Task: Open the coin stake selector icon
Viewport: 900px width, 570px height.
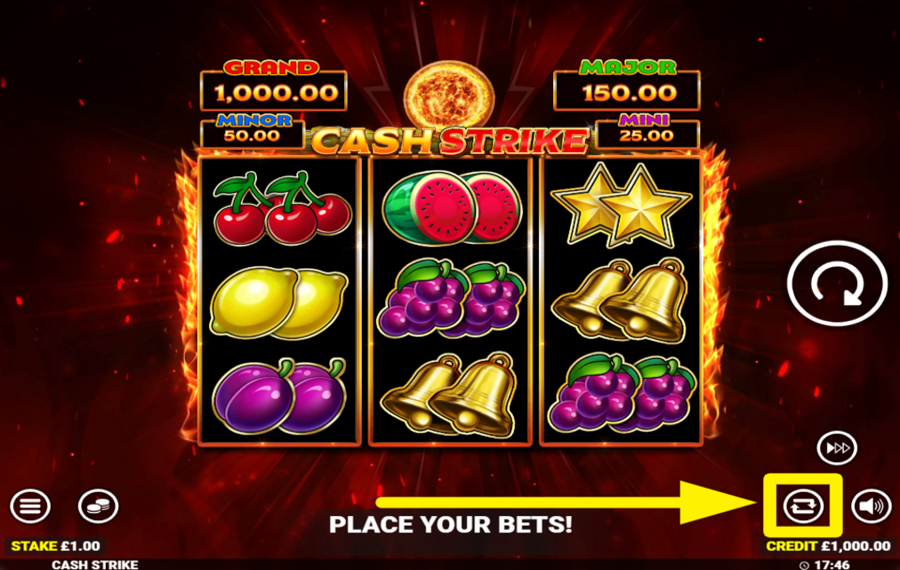Action: click(98, 506)
